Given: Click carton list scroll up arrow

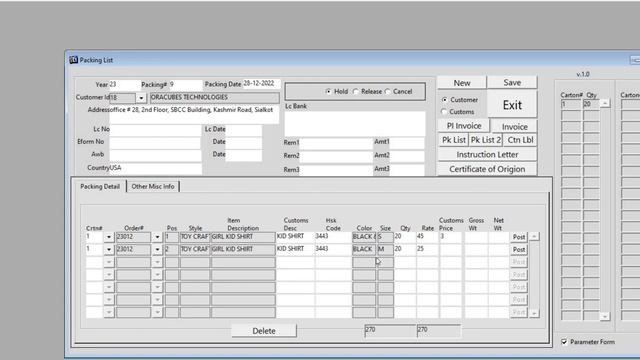Looking at the screenshot, I should click(x=605, y=103).
